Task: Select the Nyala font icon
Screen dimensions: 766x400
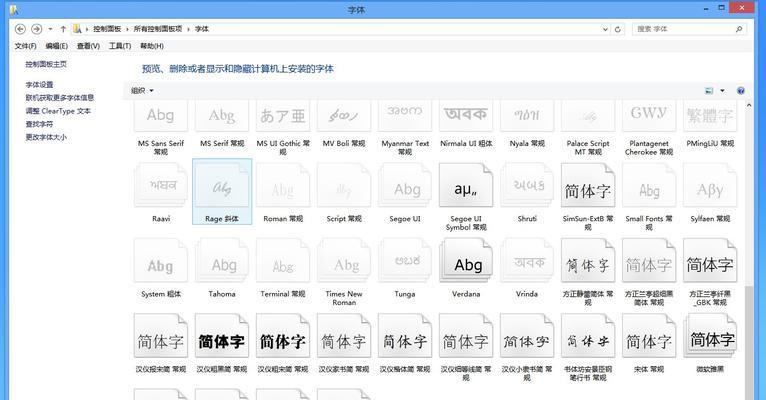Action: click(x=527, y=116)
